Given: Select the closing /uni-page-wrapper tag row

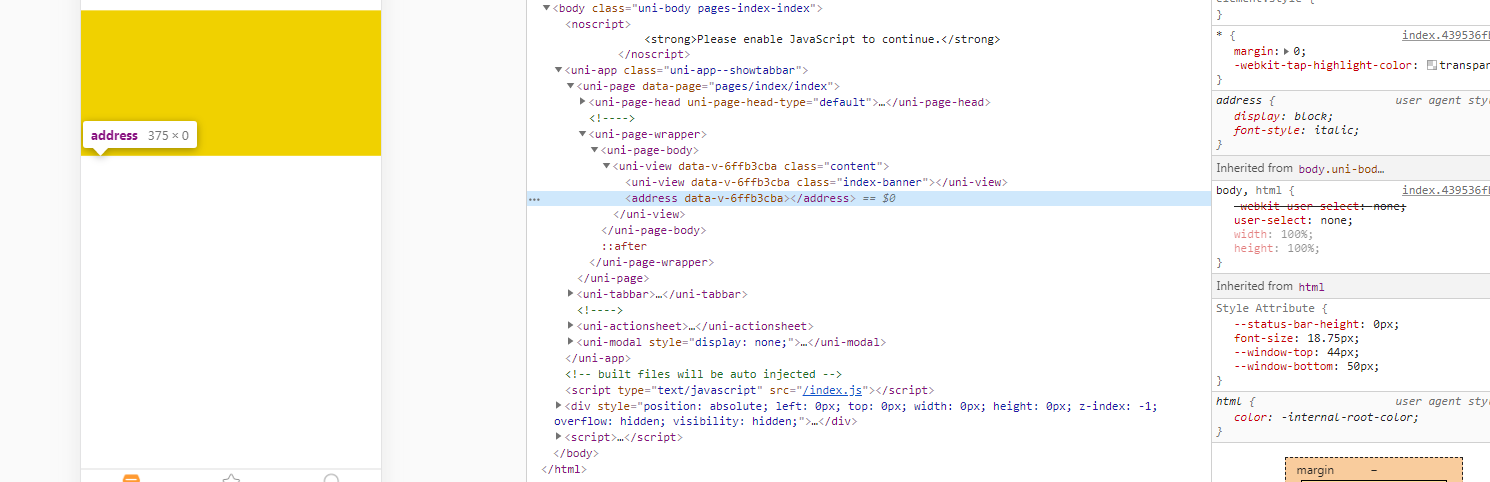Looking at the screenshot, I should coord(651,262).
